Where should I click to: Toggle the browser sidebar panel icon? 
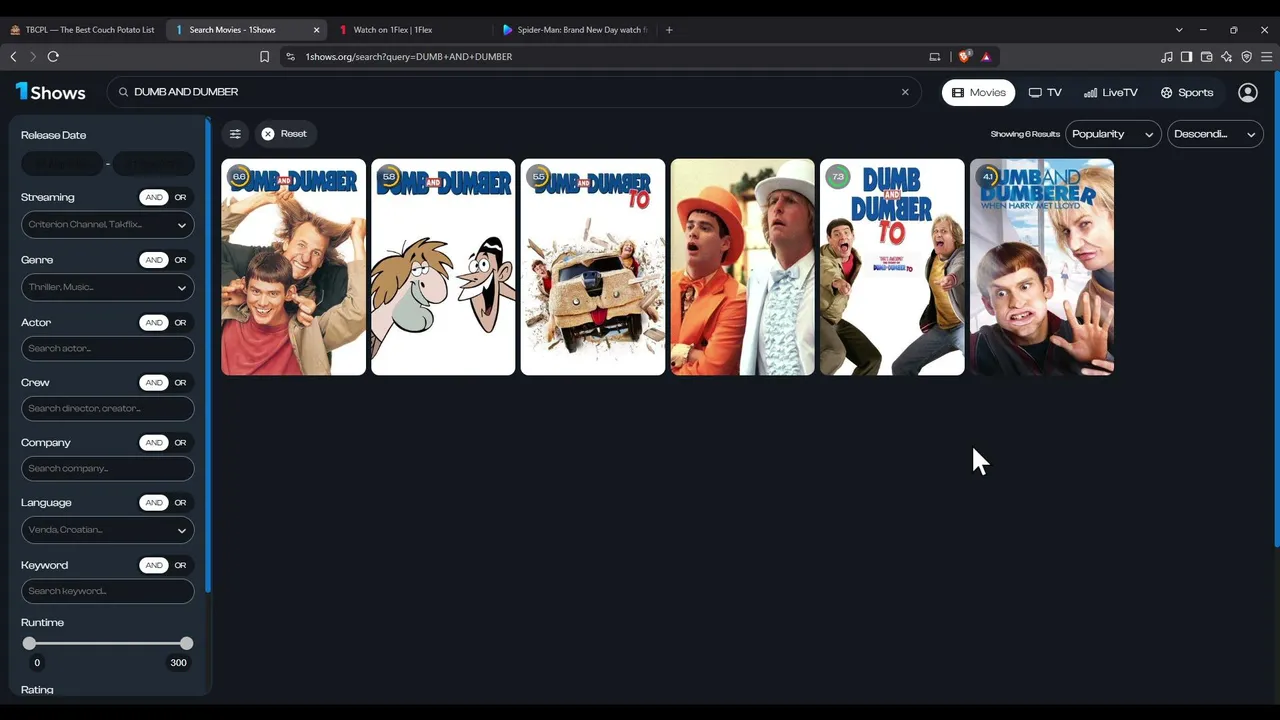click(1187, 57)
